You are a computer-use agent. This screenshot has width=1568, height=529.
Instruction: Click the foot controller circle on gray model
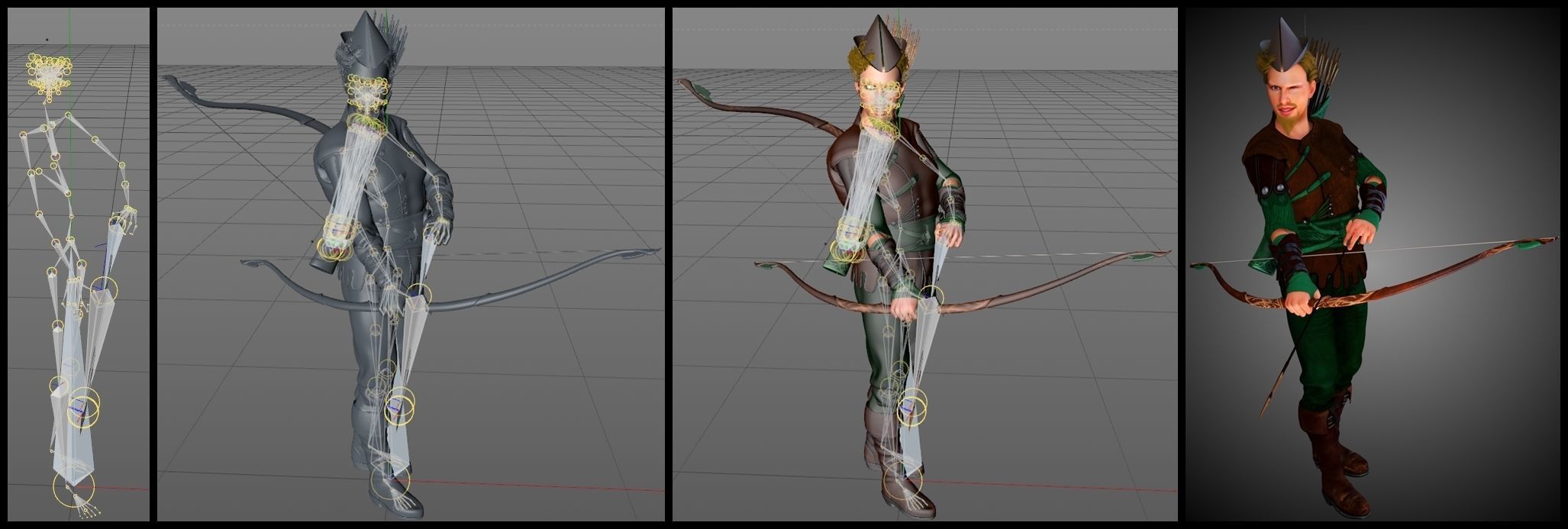click(x=390, y=479)
